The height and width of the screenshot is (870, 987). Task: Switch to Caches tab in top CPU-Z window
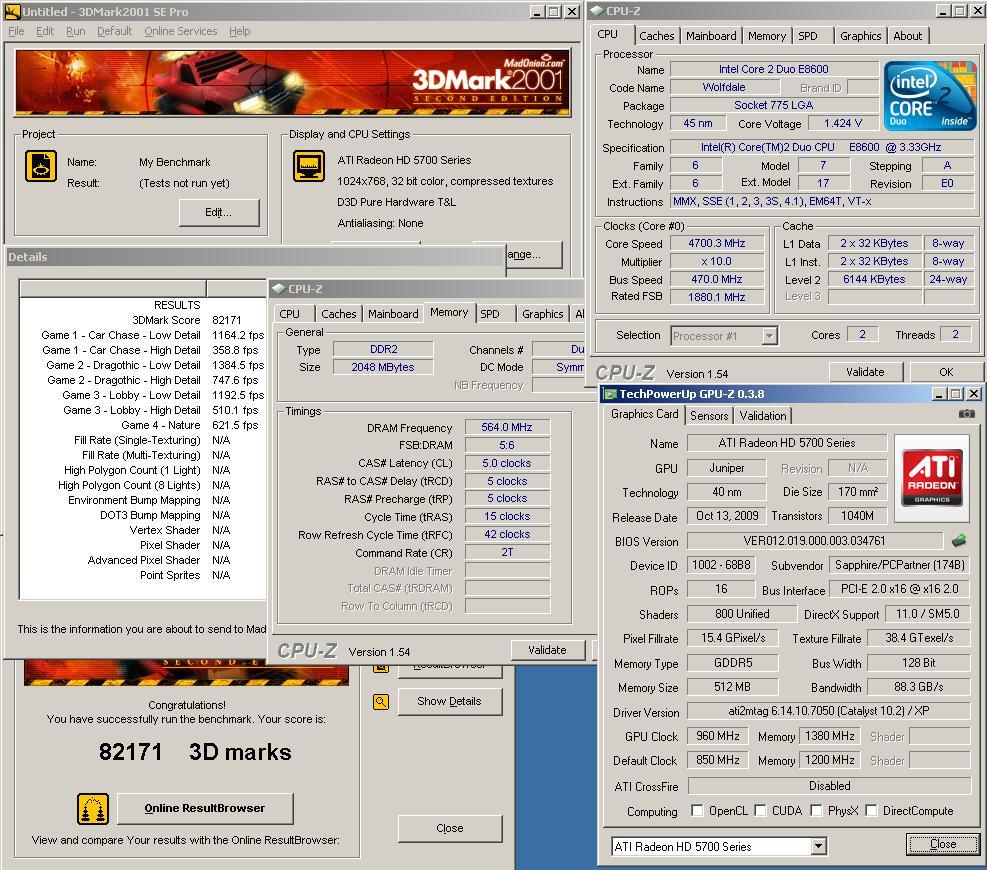[657, 36]
